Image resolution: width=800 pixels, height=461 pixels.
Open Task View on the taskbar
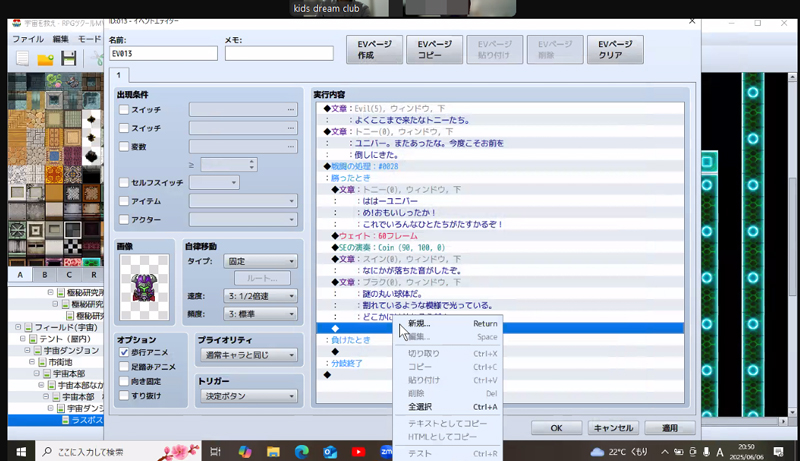coord(215,452)
